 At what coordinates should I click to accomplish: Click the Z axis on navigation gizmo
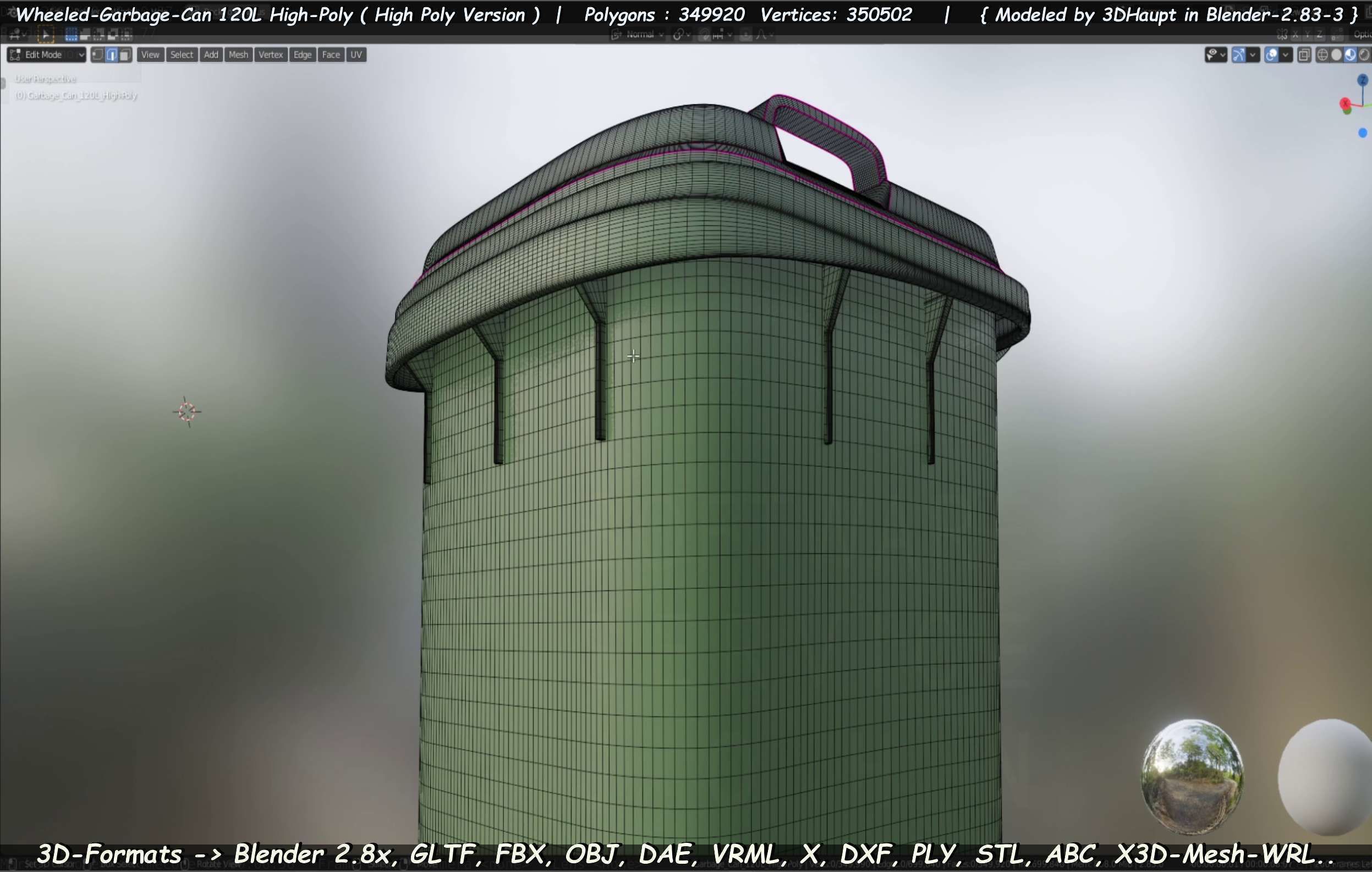1362,80
